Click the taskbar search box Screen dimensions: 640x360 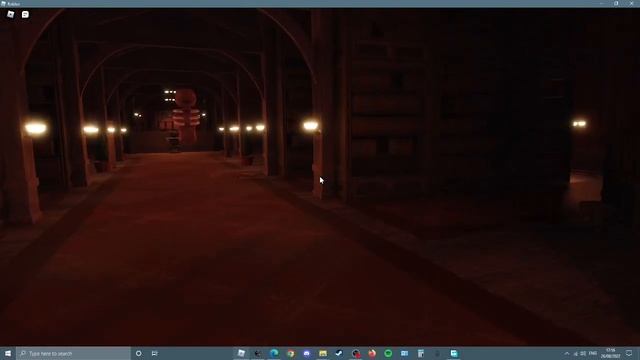(73, 353)
